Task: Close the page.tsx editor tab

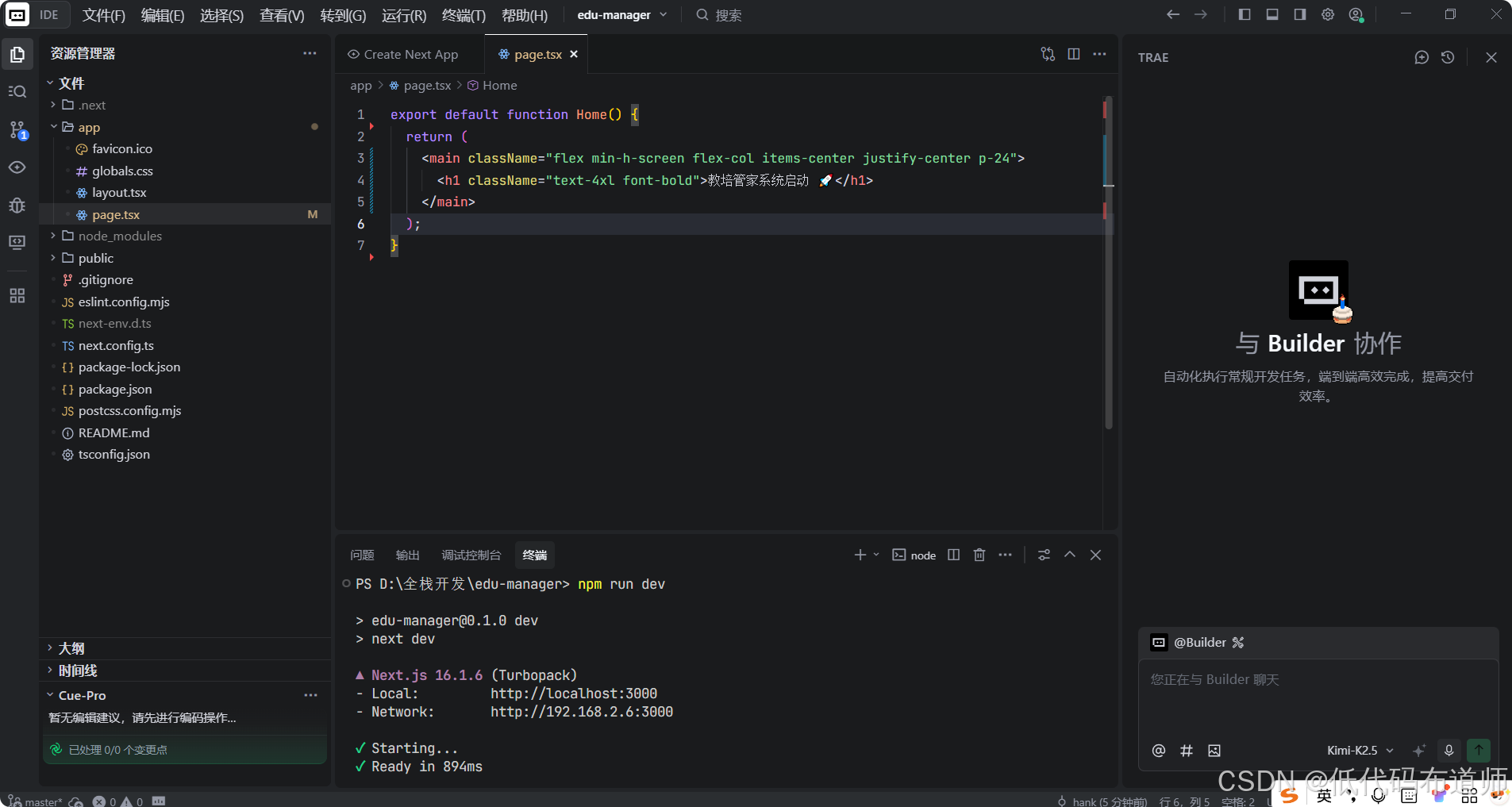Action: click(574, 54)
